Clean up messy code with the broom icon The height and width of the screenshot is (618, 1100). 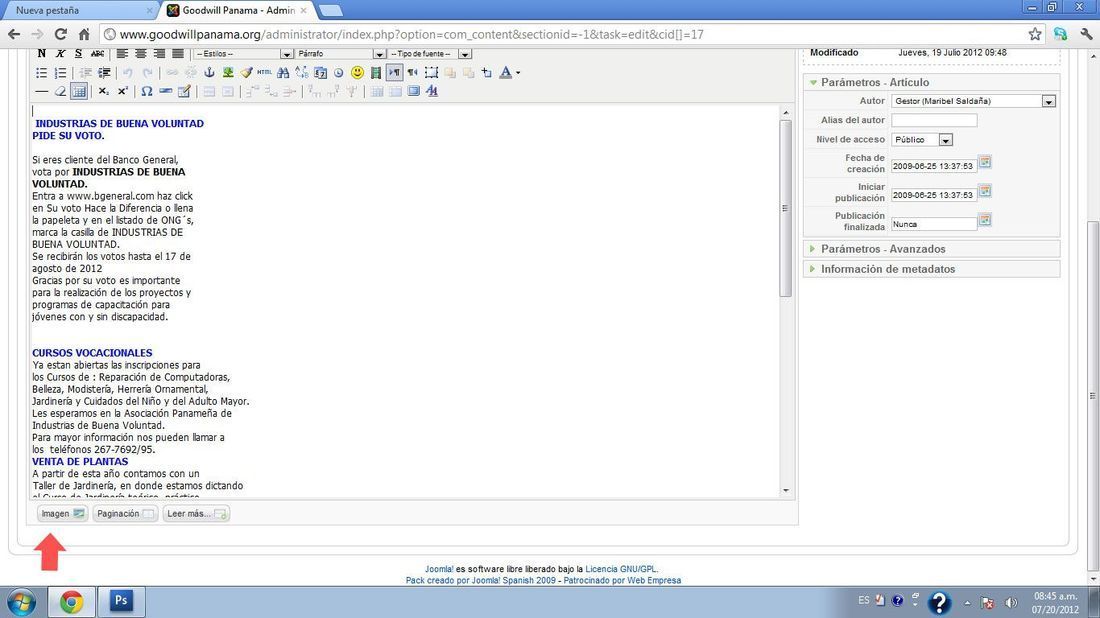point(246,72)
